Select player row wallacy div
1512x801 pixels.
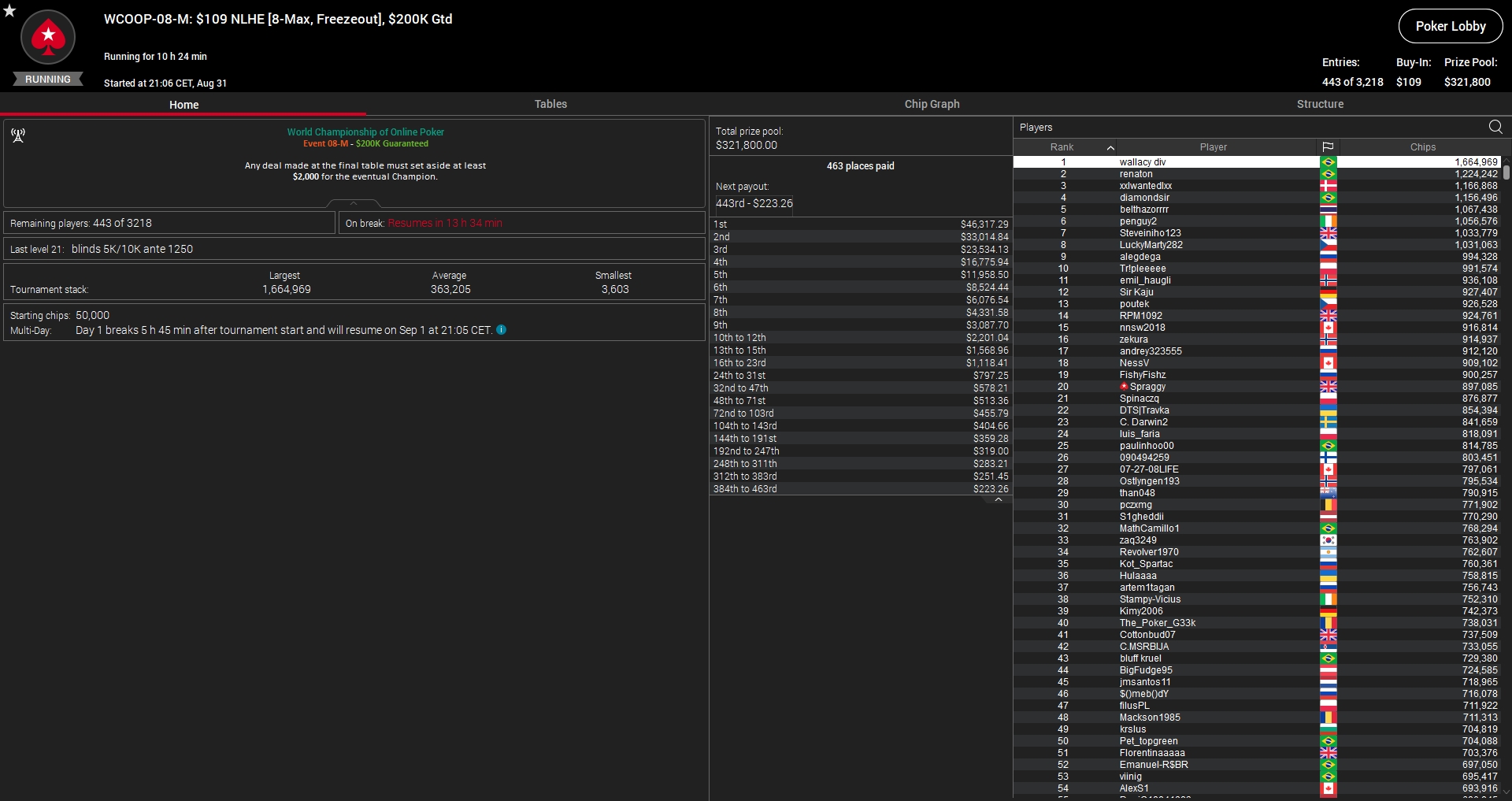(1257, 162)
